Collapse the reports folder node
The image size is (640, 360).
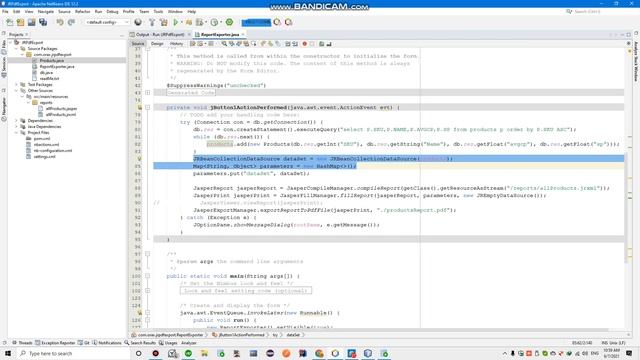(28, 102)
